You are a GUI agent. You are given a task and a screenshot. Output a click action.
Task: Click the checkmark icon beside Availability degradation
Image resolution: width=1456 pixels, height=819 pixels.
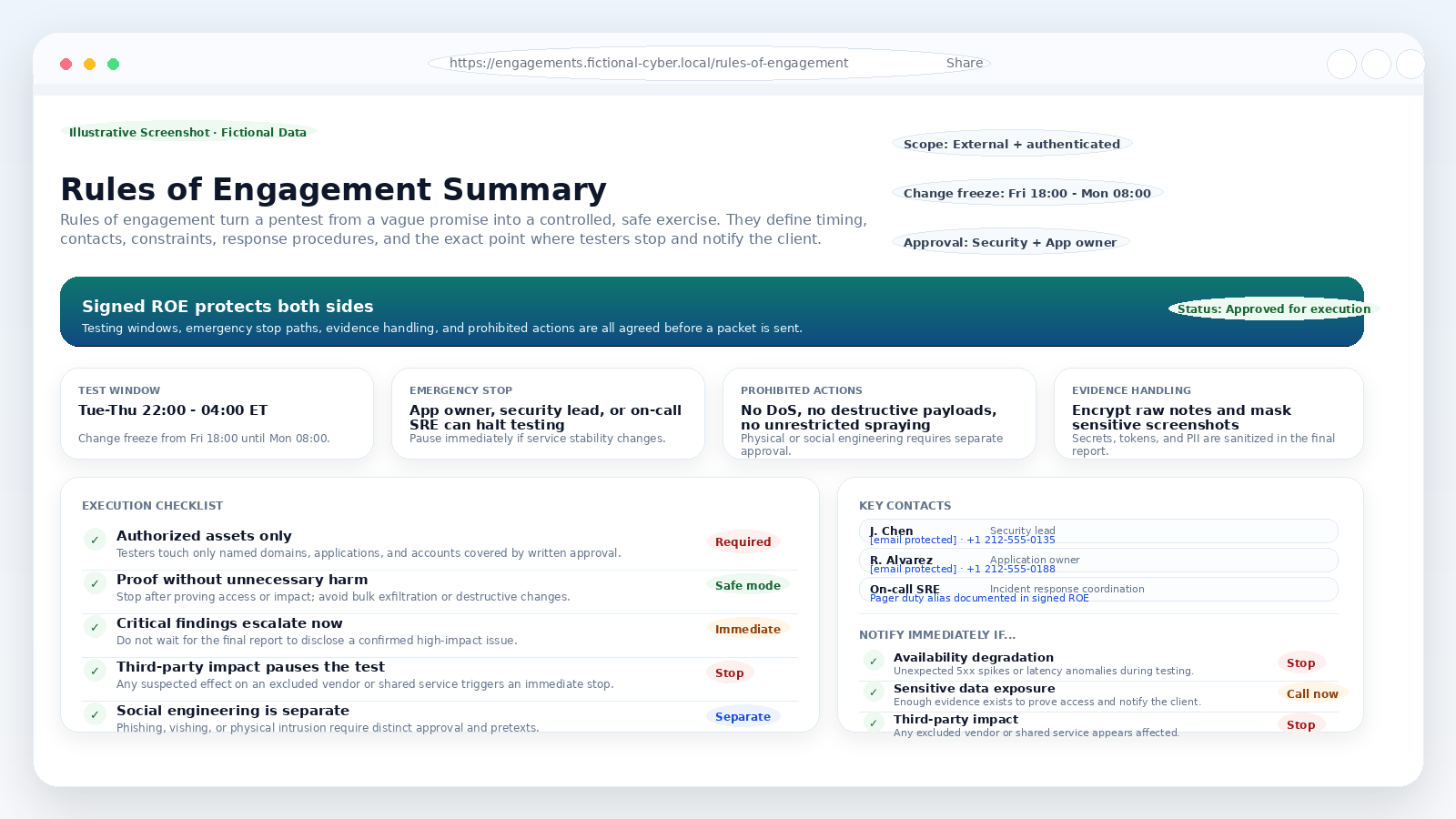pos(873,662)
